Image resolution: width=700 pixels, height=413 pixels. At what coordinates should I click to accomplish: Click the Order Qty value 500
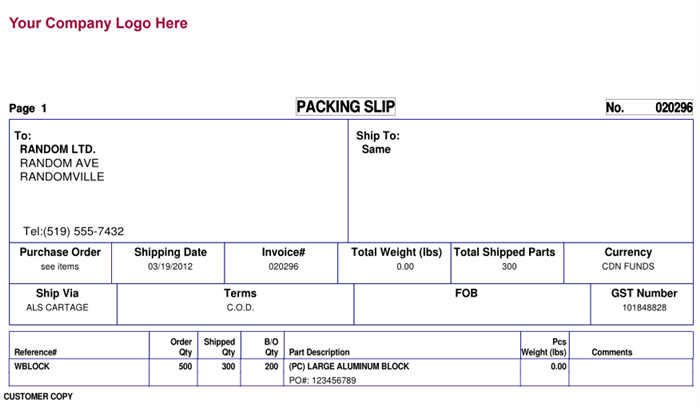185,367
